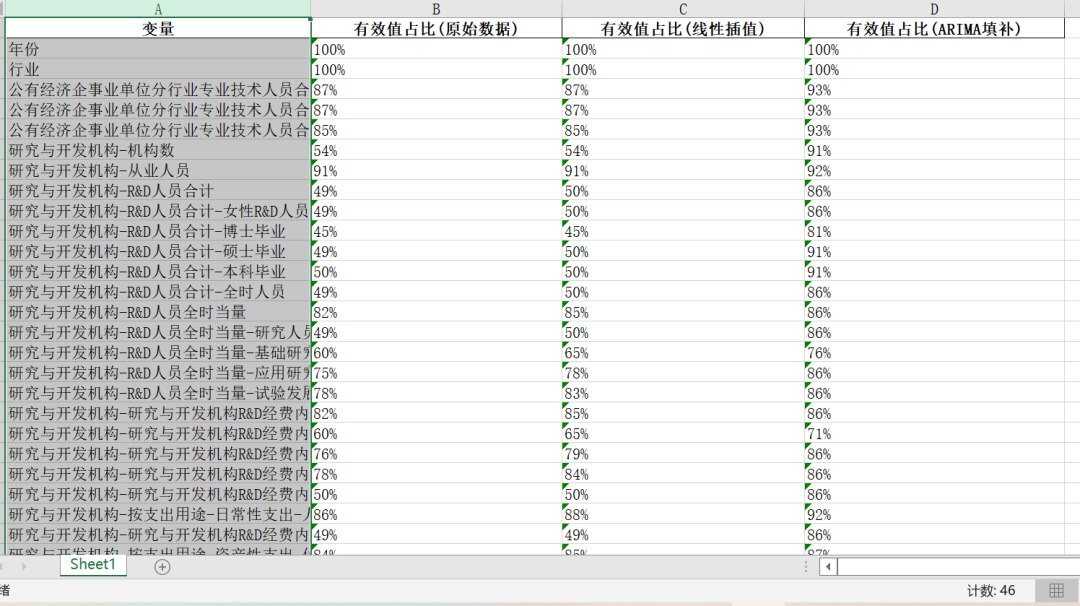
Task: Select column D header
Action: tap(934, 9)
